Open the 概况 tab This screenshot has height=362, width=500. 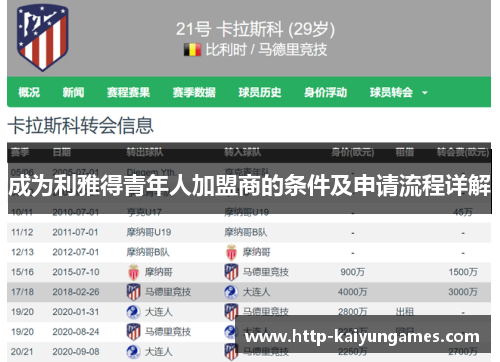pyautogui.click(x=29, y=92)
